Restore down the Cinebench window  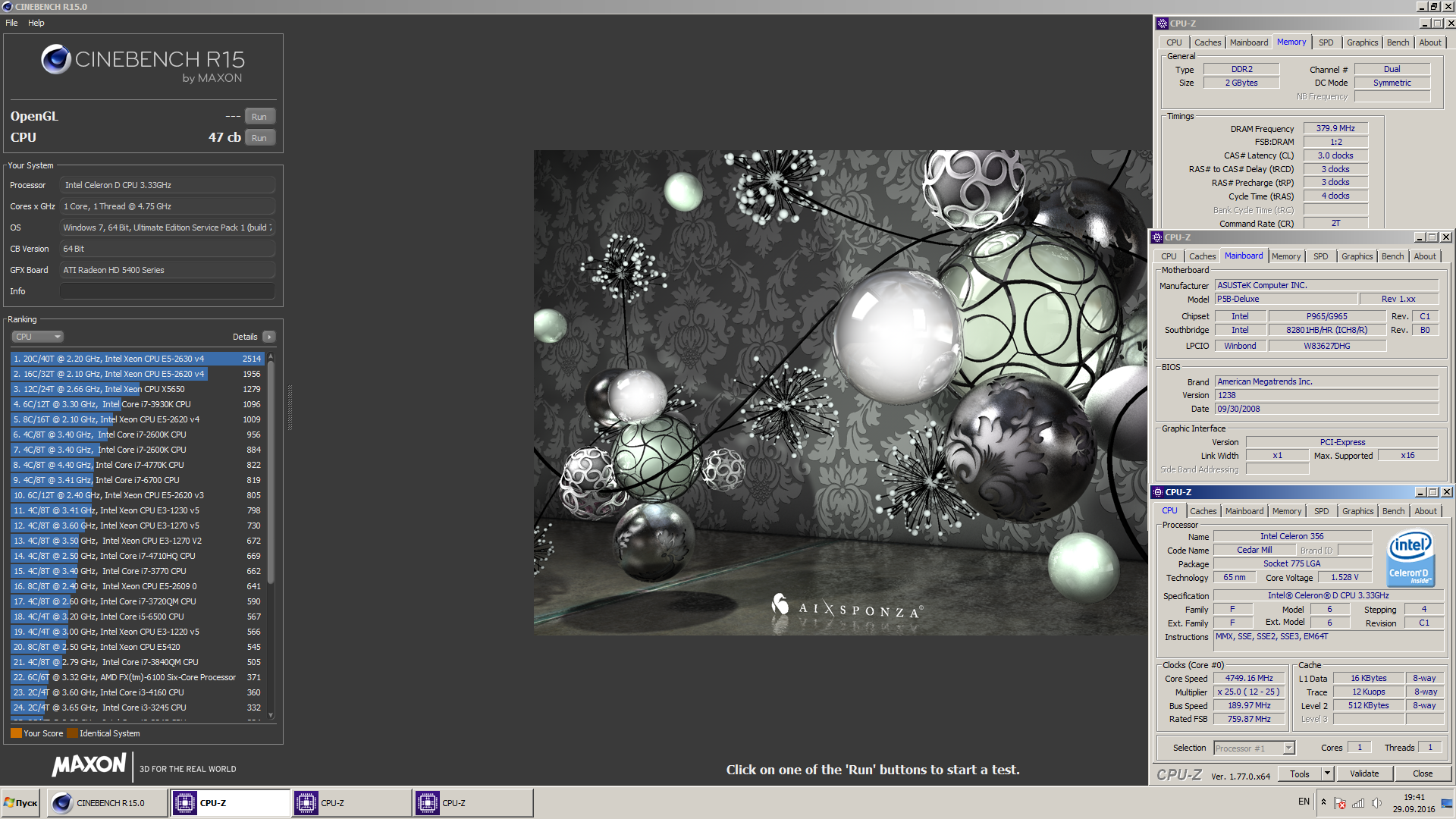pos(1434,7)
